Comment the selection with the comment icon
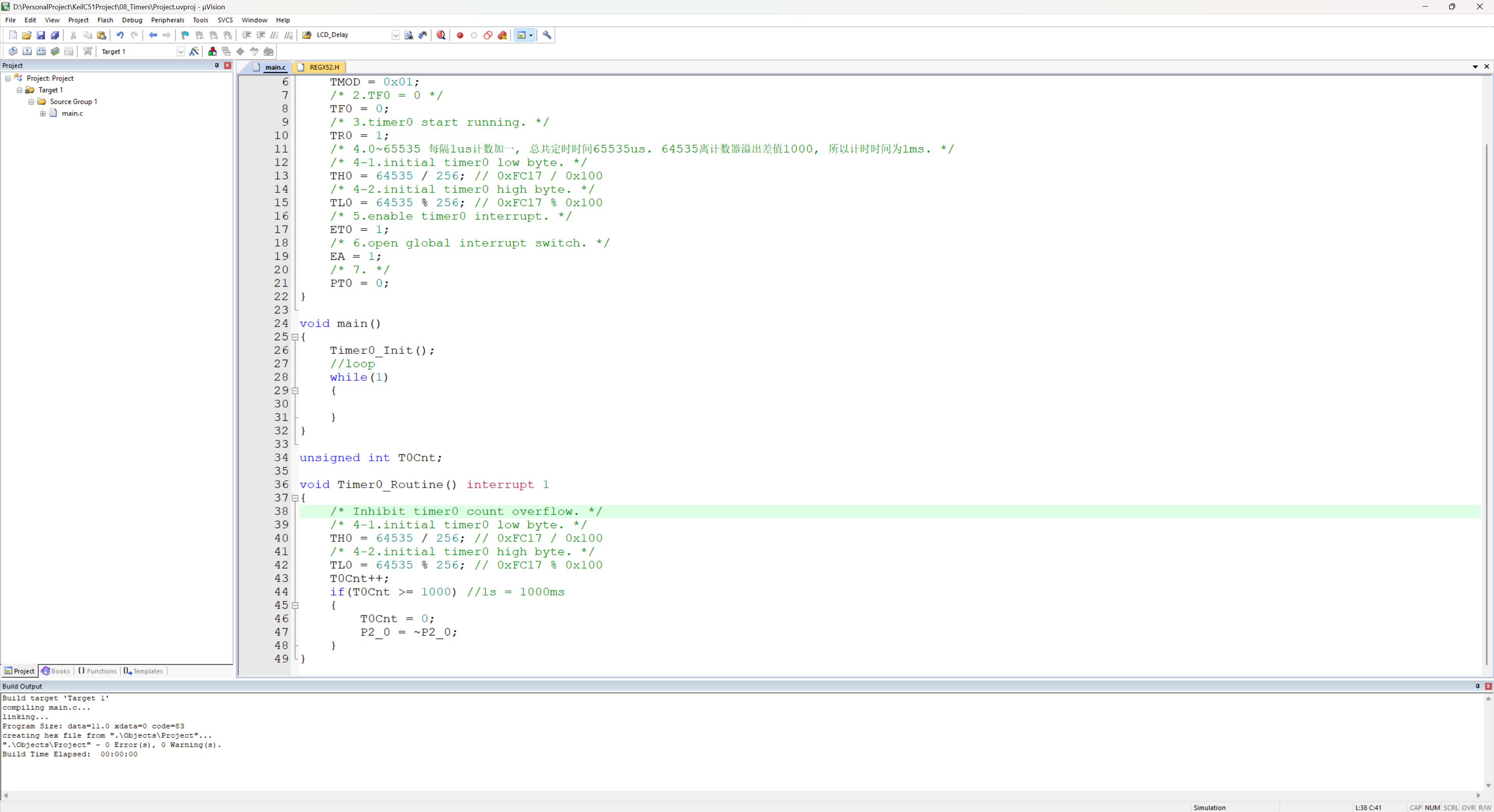Screen dimensions: 1494x812 click(x=275, y=35)
